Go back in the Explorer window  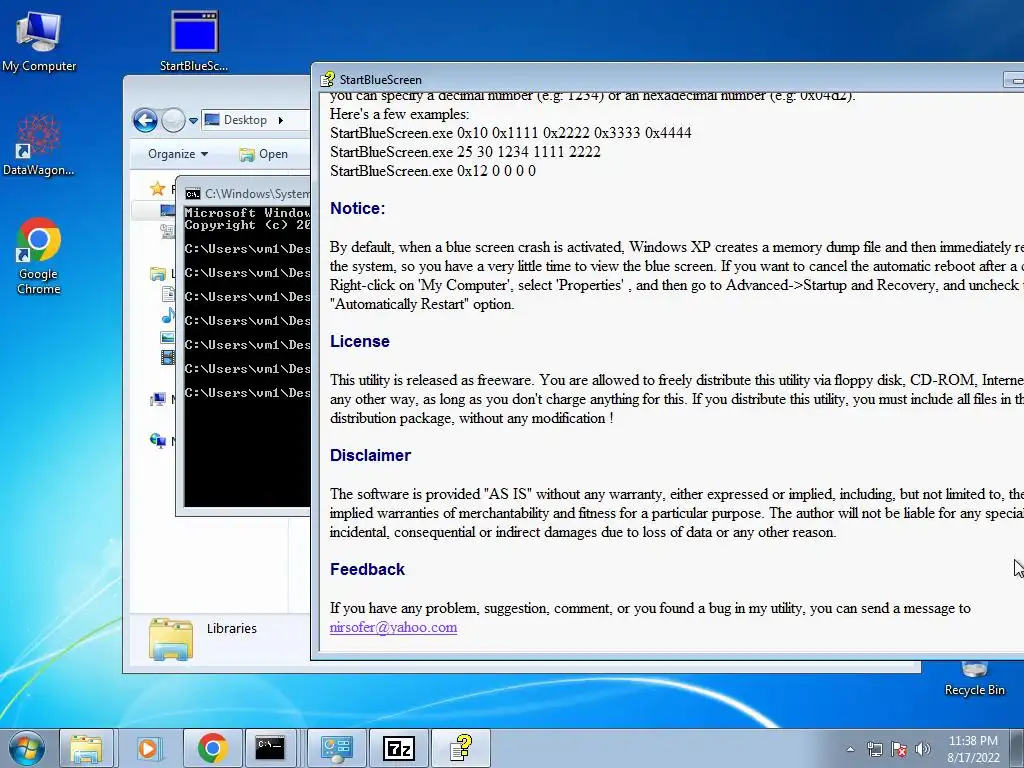point(145,120)
